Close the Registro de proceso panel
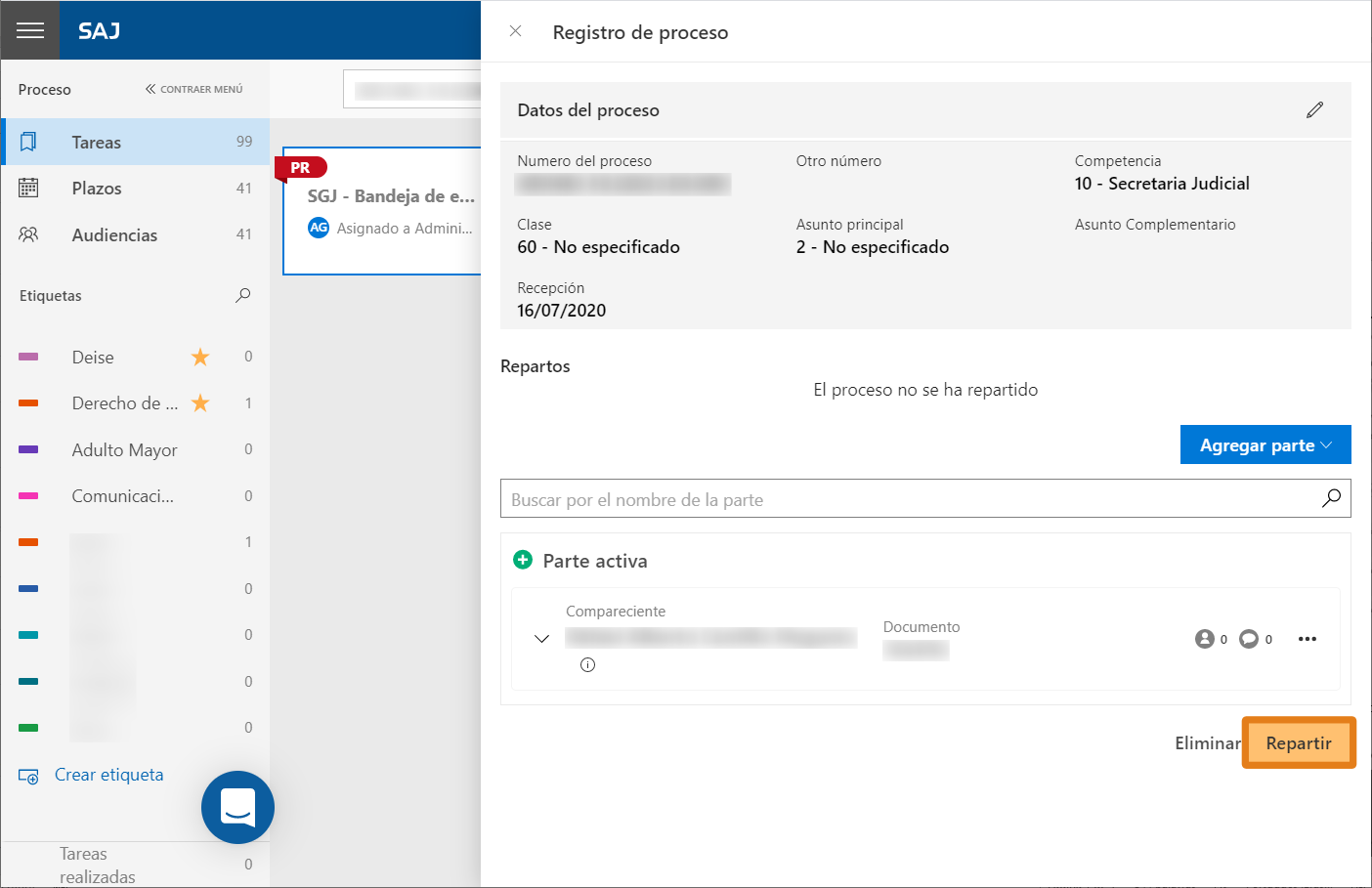This screenshot has height=888, width=1372. (x=516, y=31)
